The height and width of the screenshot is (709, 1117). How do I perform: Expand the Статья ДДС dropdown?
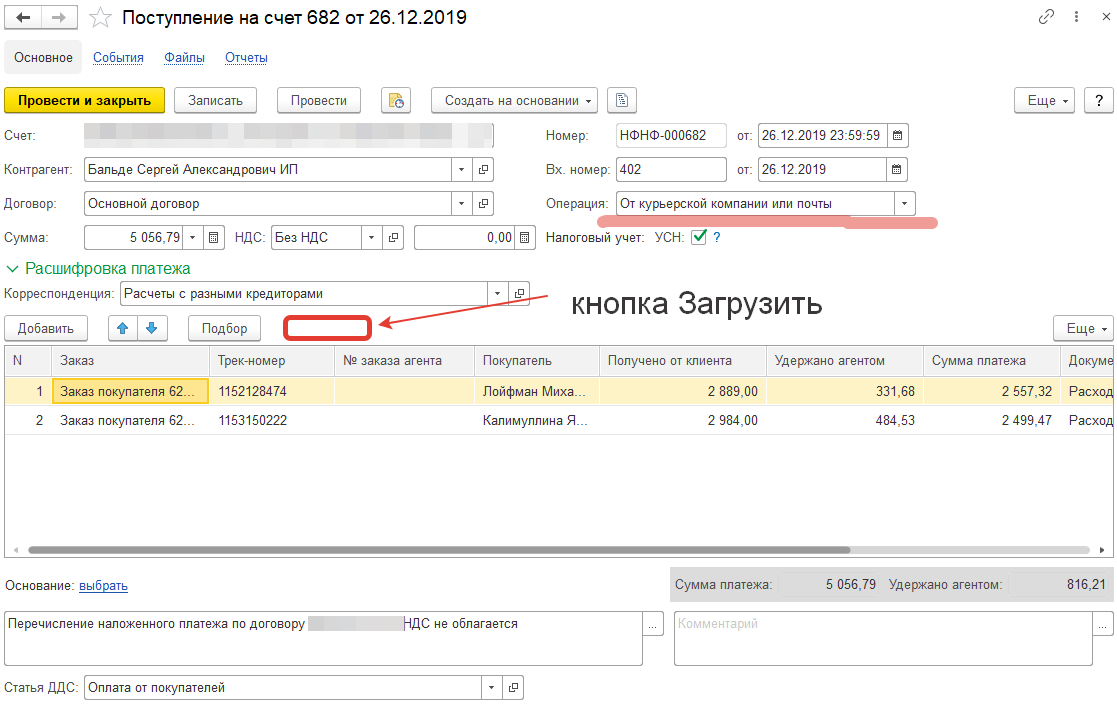click(x=491, y=688)
